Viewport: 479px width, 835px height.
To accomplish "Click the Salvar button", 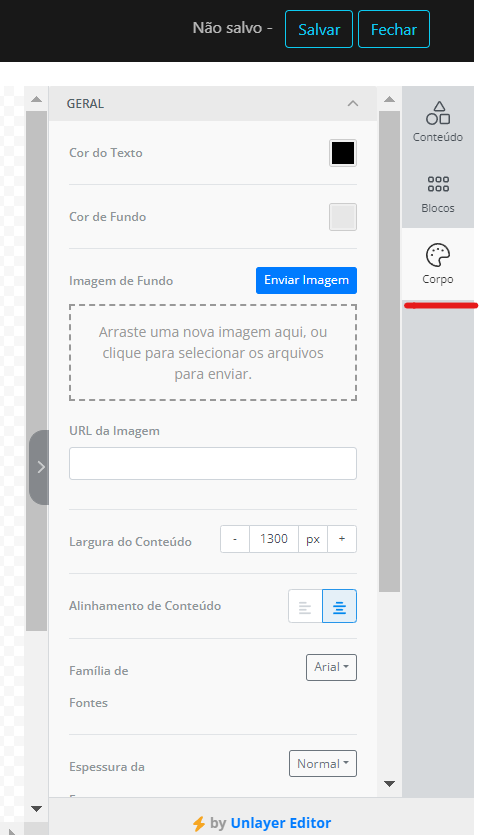I will coord(319,29).
